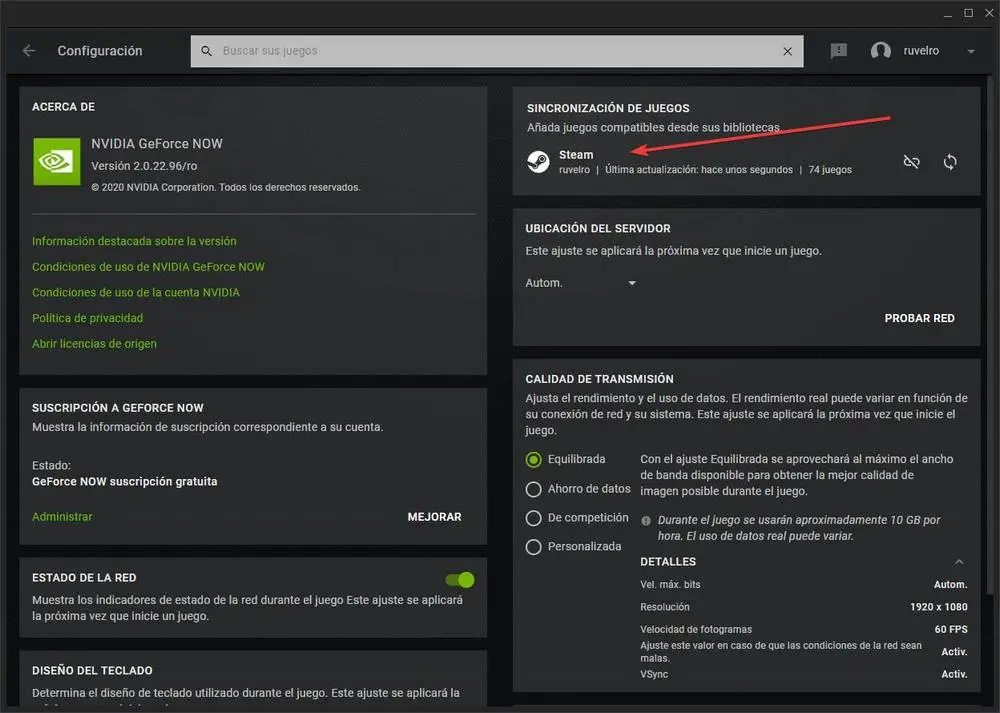Click the NVIDIA GeForce NOW logo

57,161
